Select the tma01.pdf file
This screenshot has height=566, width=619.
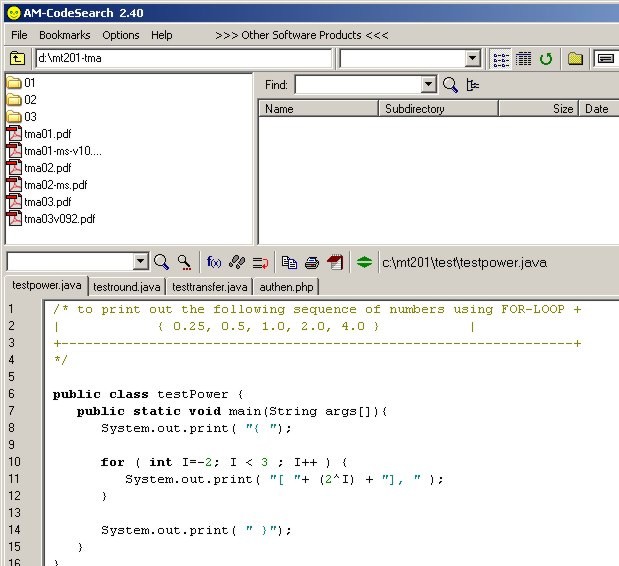pyautogui.click(x=39, y=134)
